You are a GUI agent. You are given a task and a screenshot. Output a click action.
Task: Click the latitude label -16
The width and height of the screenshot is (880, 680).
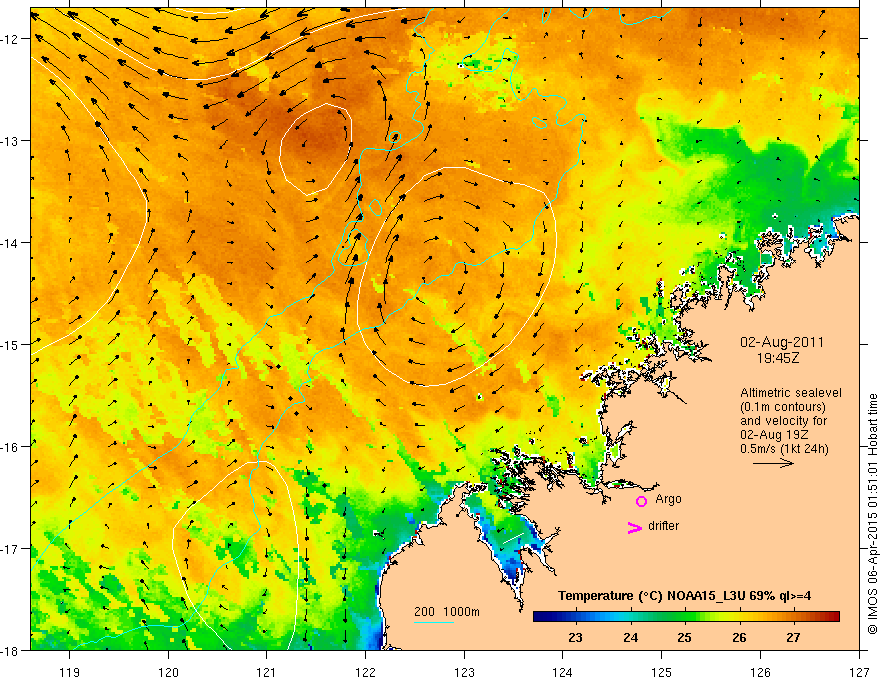click(10, 447)
